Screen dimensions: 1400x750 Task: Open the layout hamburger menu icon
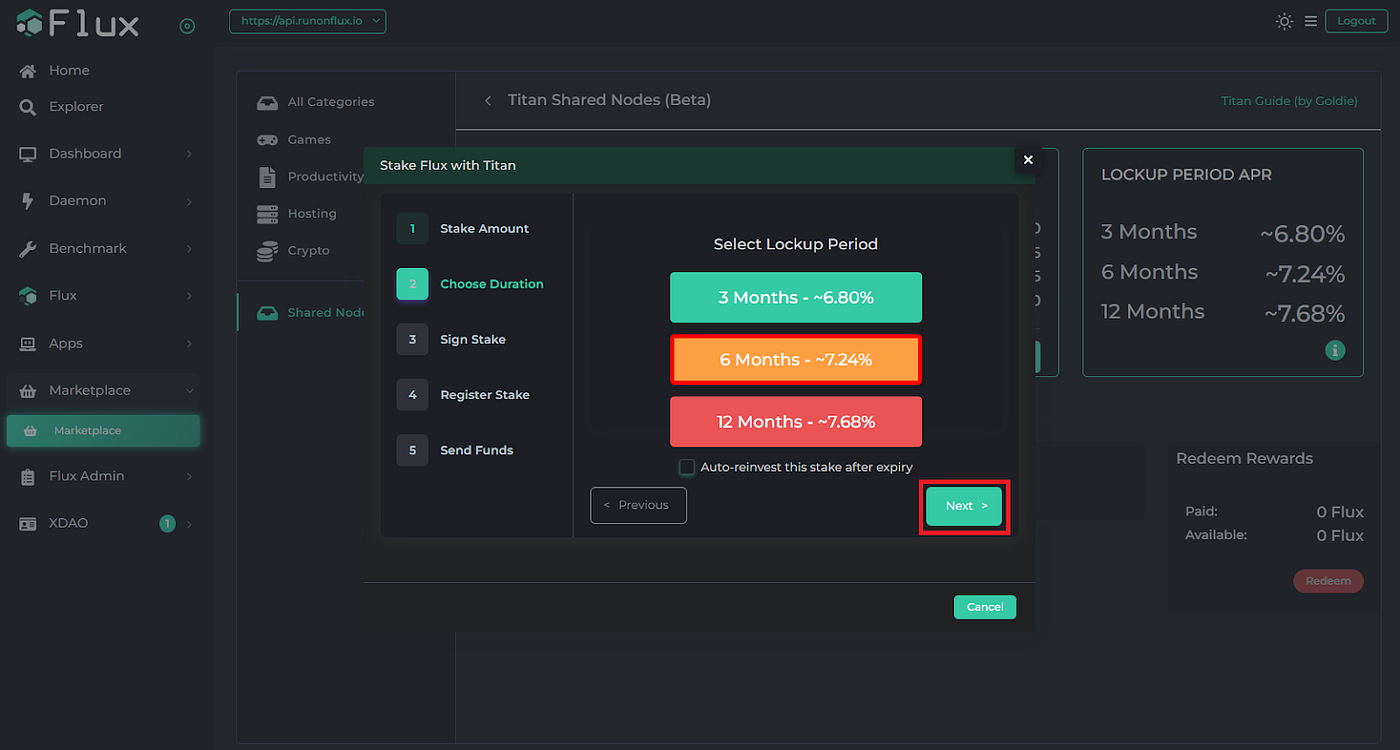click(1311, 21)
